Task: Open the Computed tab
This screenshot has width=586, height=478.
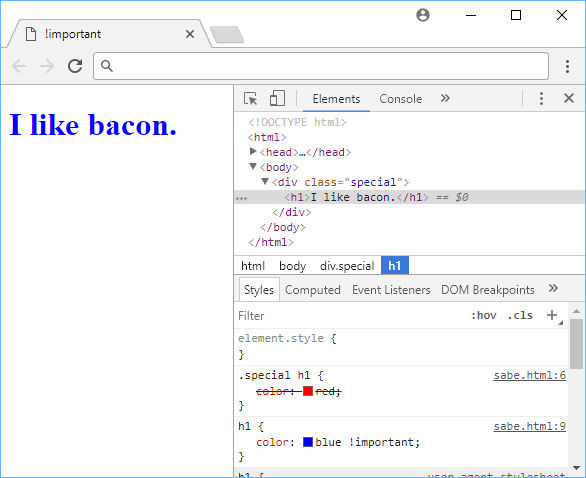Action: pos(312,290)
